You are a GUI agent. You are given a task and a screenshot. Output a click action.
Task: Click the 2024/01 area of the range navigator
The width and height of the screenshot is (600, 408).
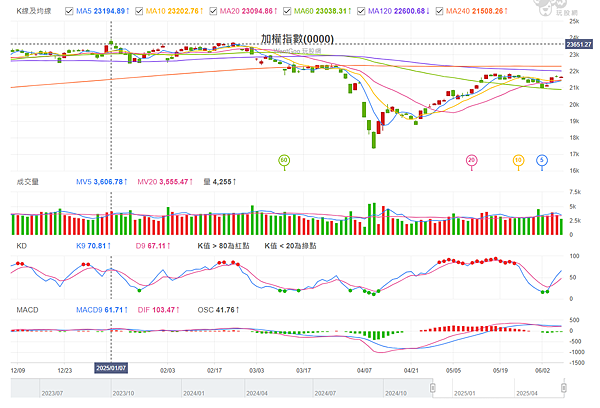point(194,393)
